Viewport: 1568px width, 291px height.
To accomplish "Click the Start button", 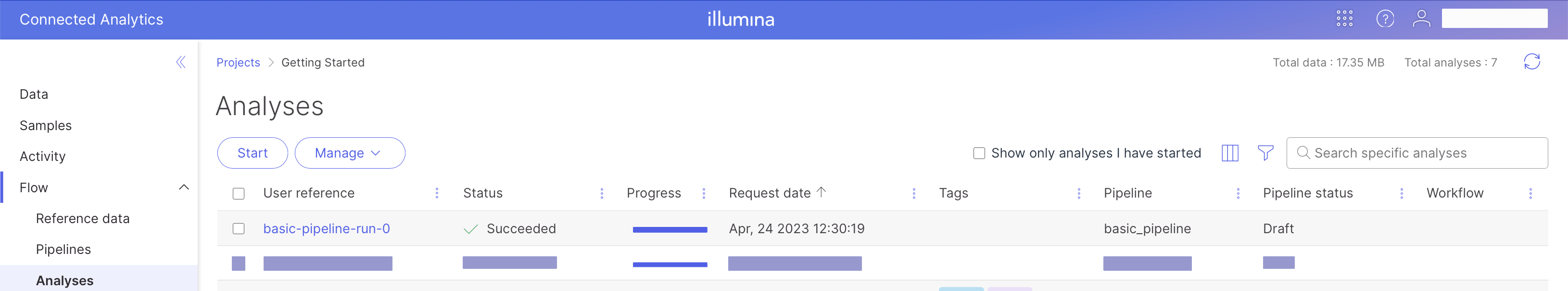I will tap(252, 153).
